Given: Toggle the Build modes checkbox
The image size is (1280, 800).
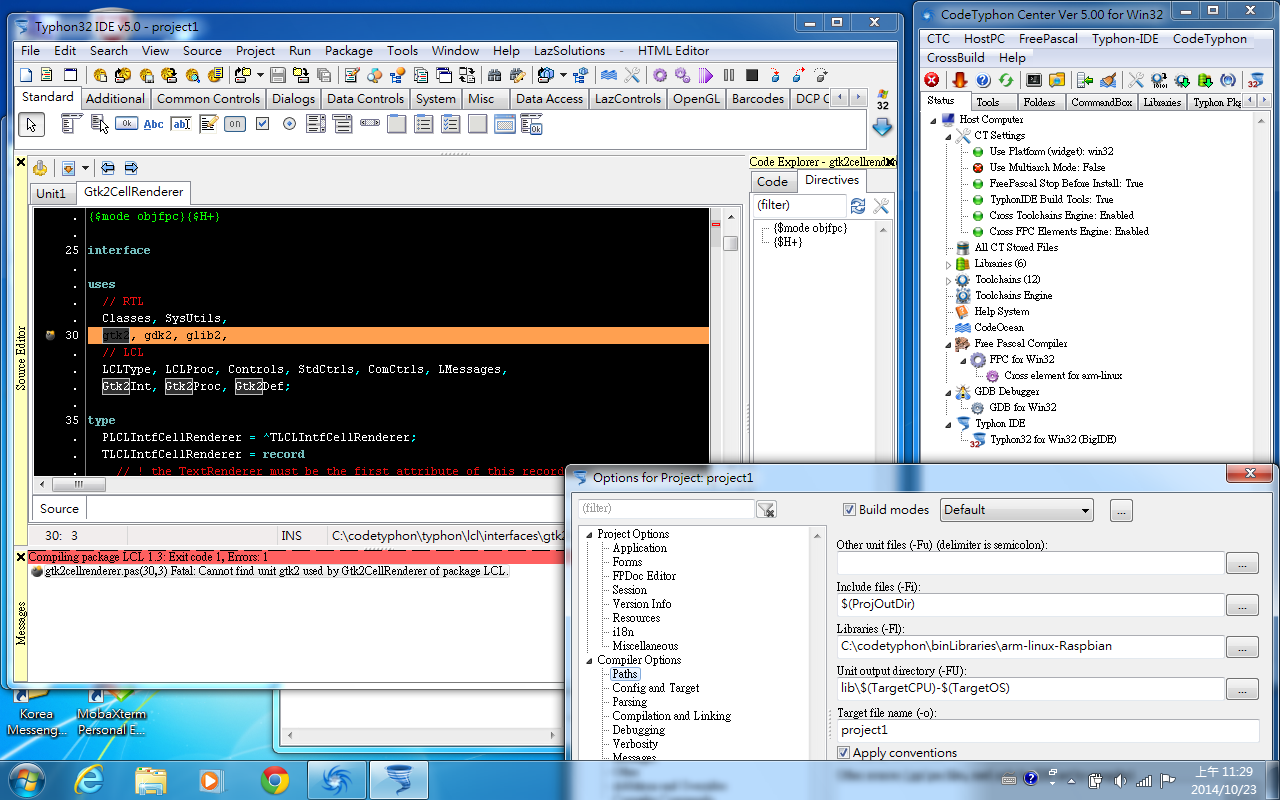Looking at the screenshot, I should coord(850,509).
